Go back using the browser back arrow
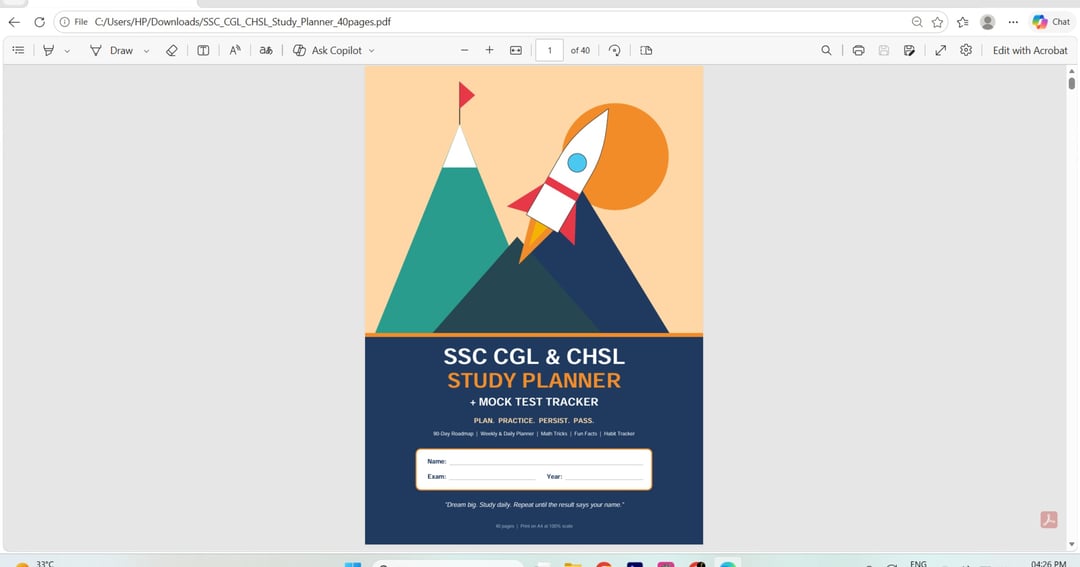The width and height of the screenshot is (1080, 567). 14,22
